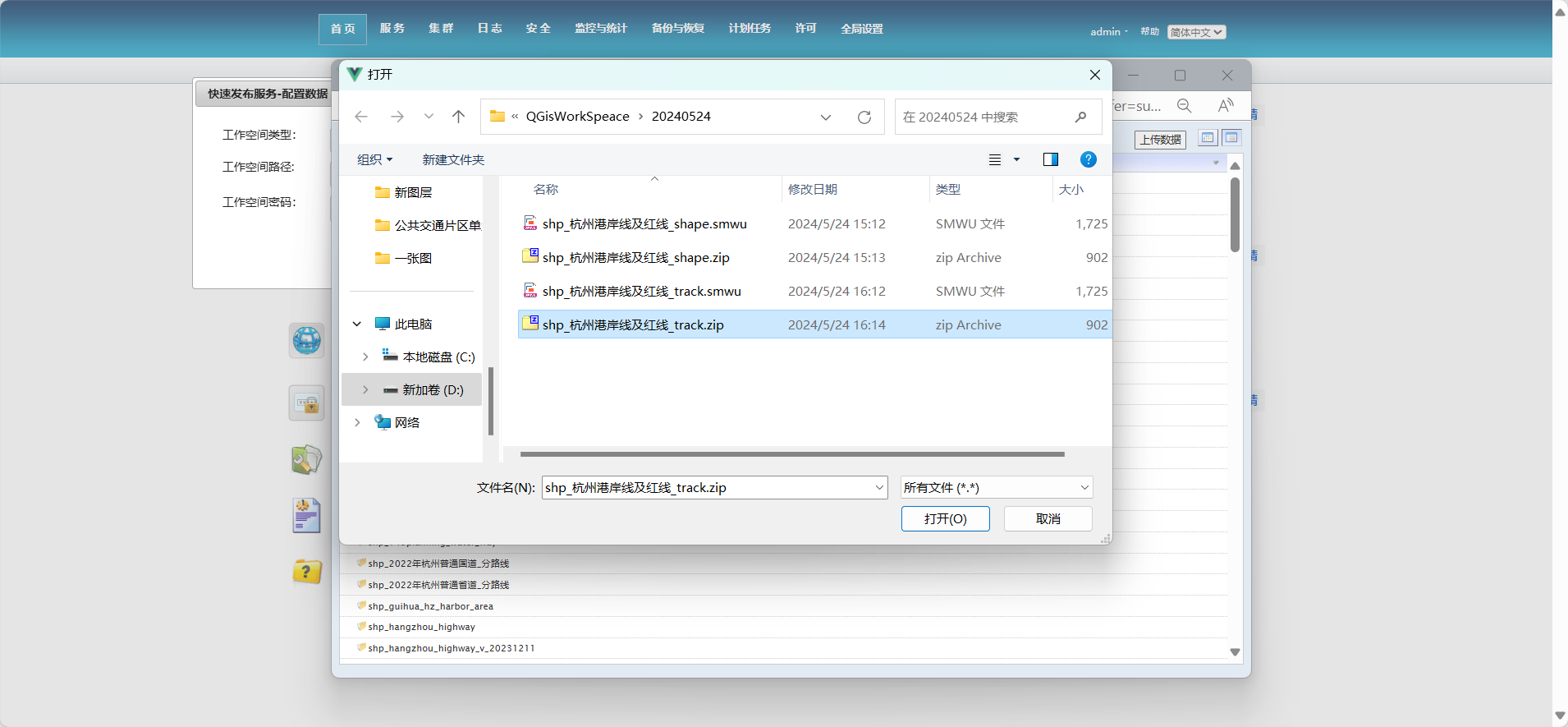
Task: Sort files by 修改日期 column
Action: coord(813,189)
